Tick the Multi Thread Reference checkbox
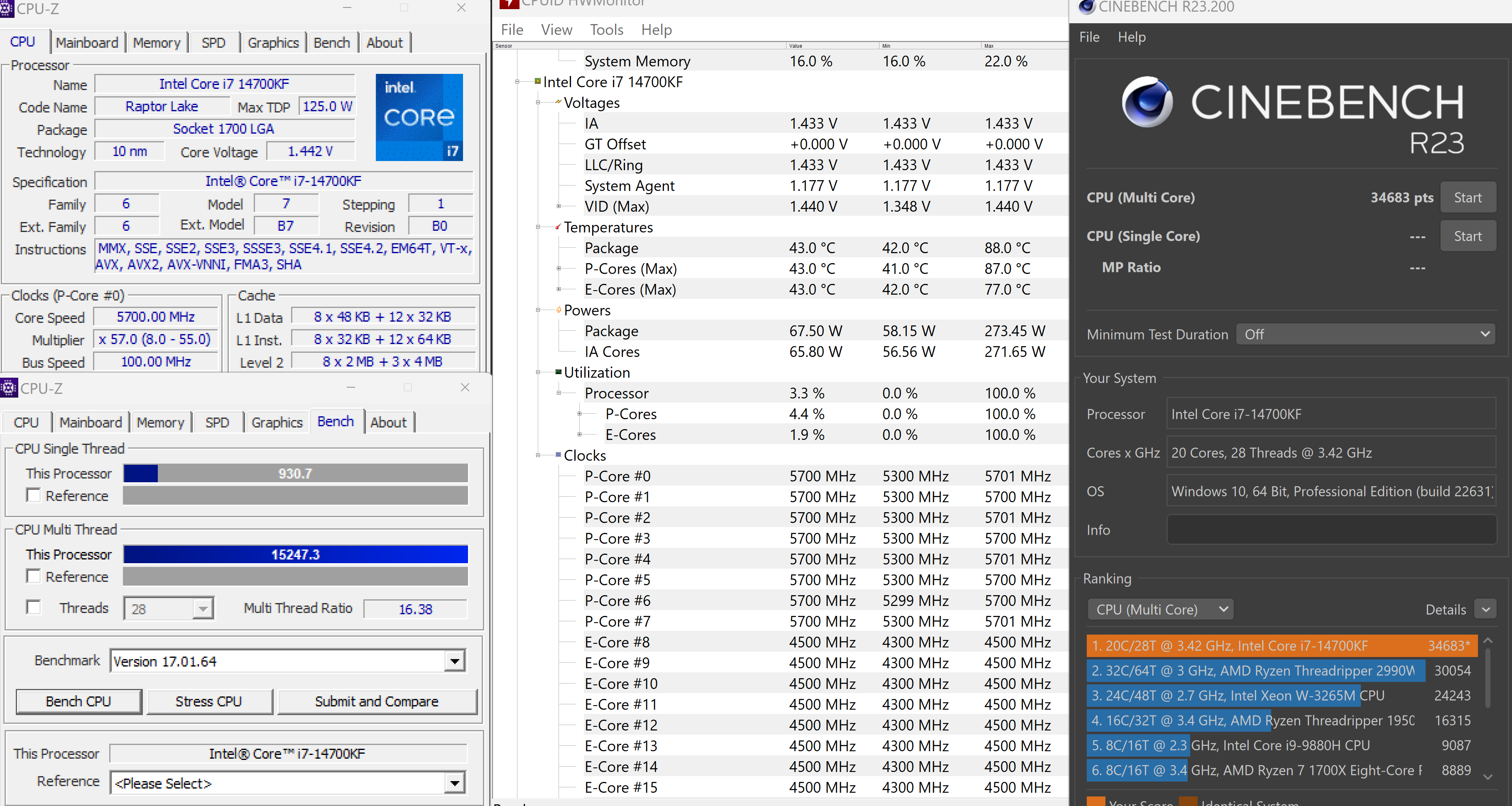Screen dimensions: 1512x806 34,576
